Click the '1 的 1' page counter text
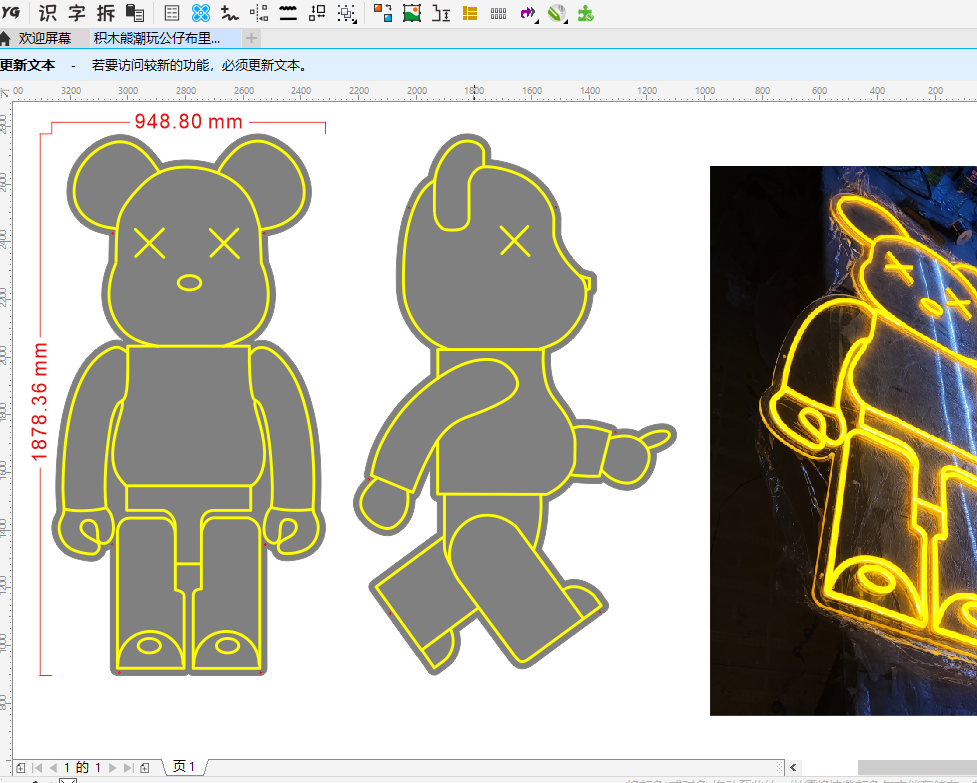 (x=83, y=767)
